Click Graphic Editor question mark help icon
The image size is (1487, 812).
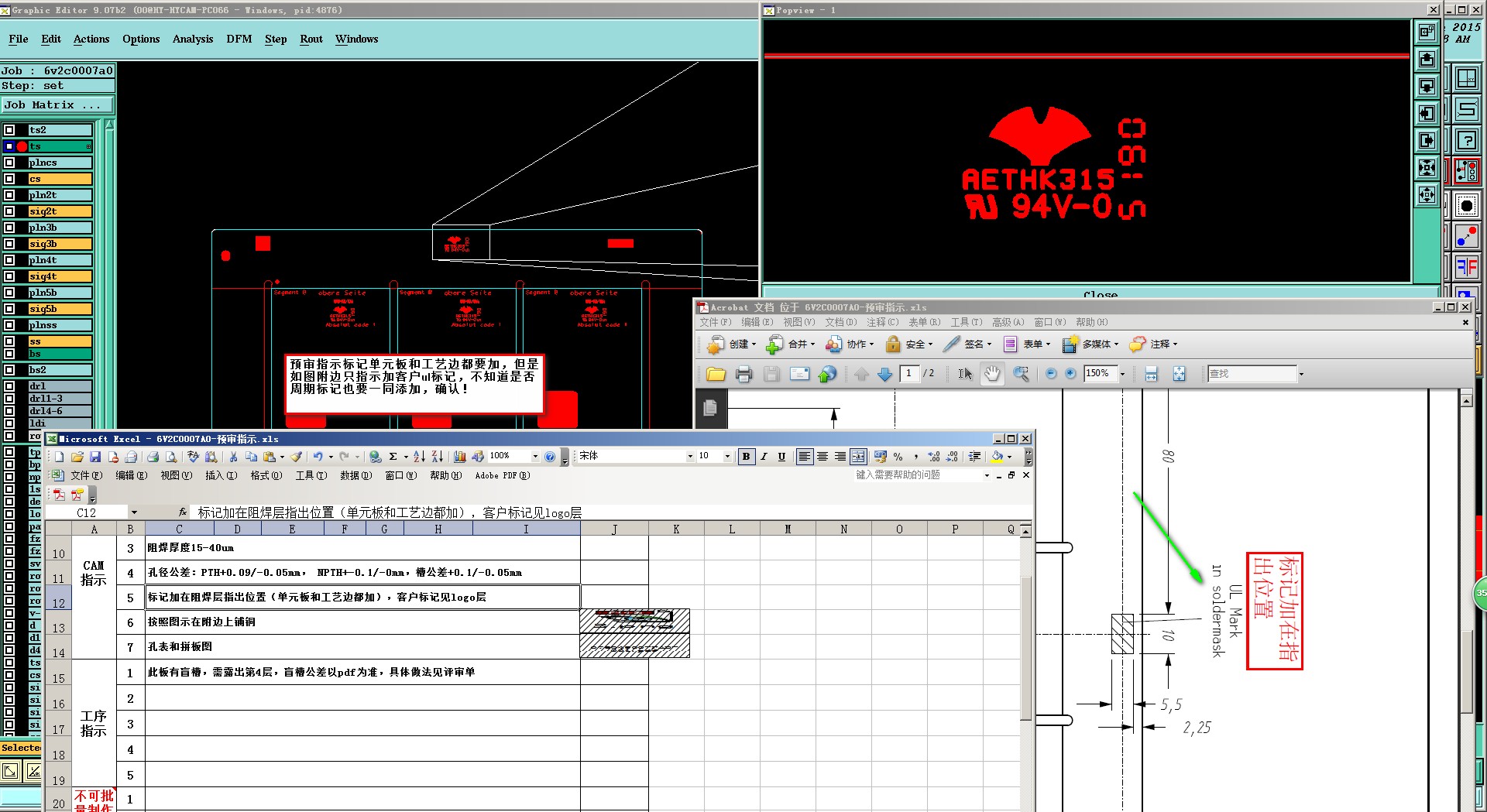click(1467, 140)
